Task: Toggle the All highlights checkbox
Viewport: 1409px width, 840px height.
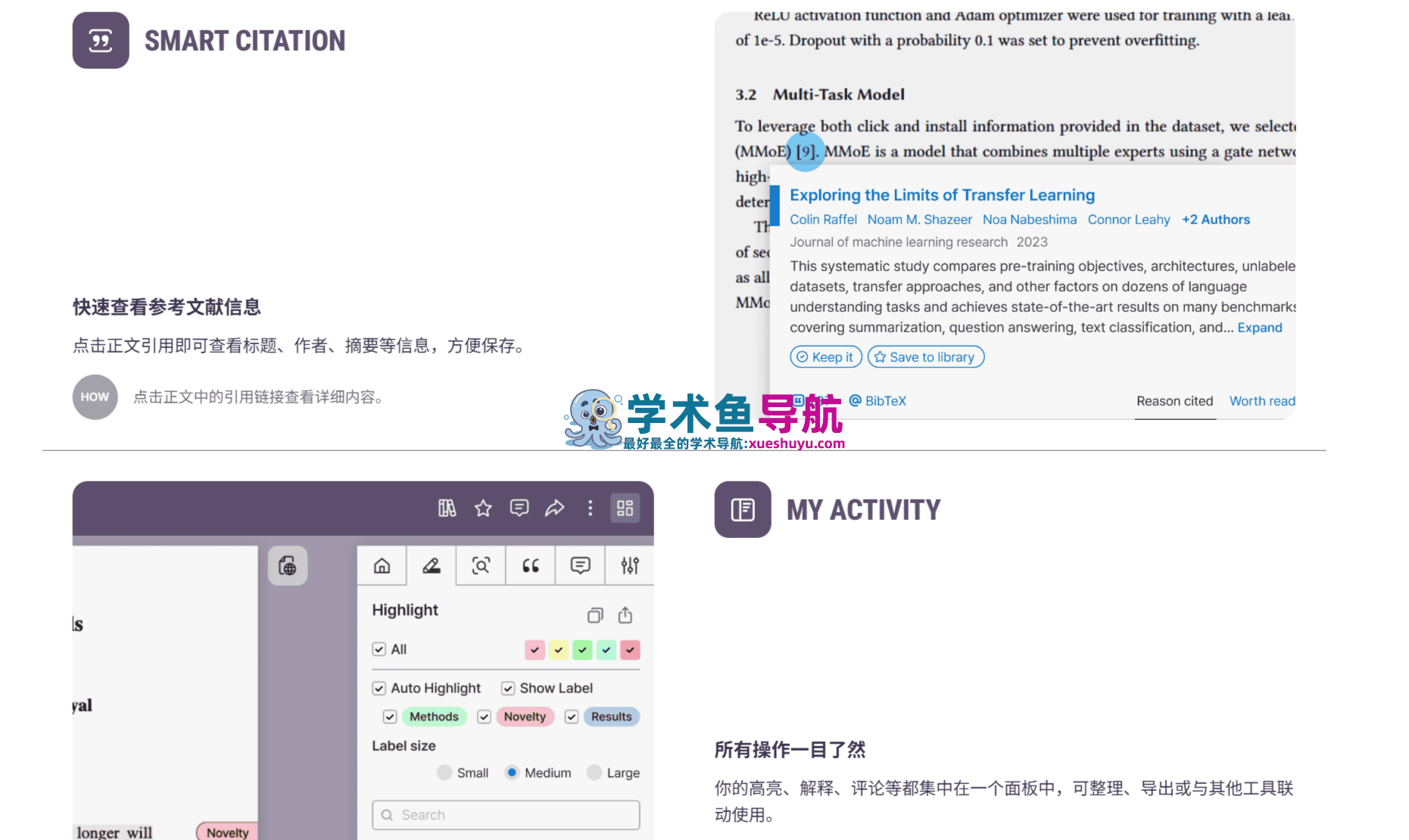Action: pos(379,649)
